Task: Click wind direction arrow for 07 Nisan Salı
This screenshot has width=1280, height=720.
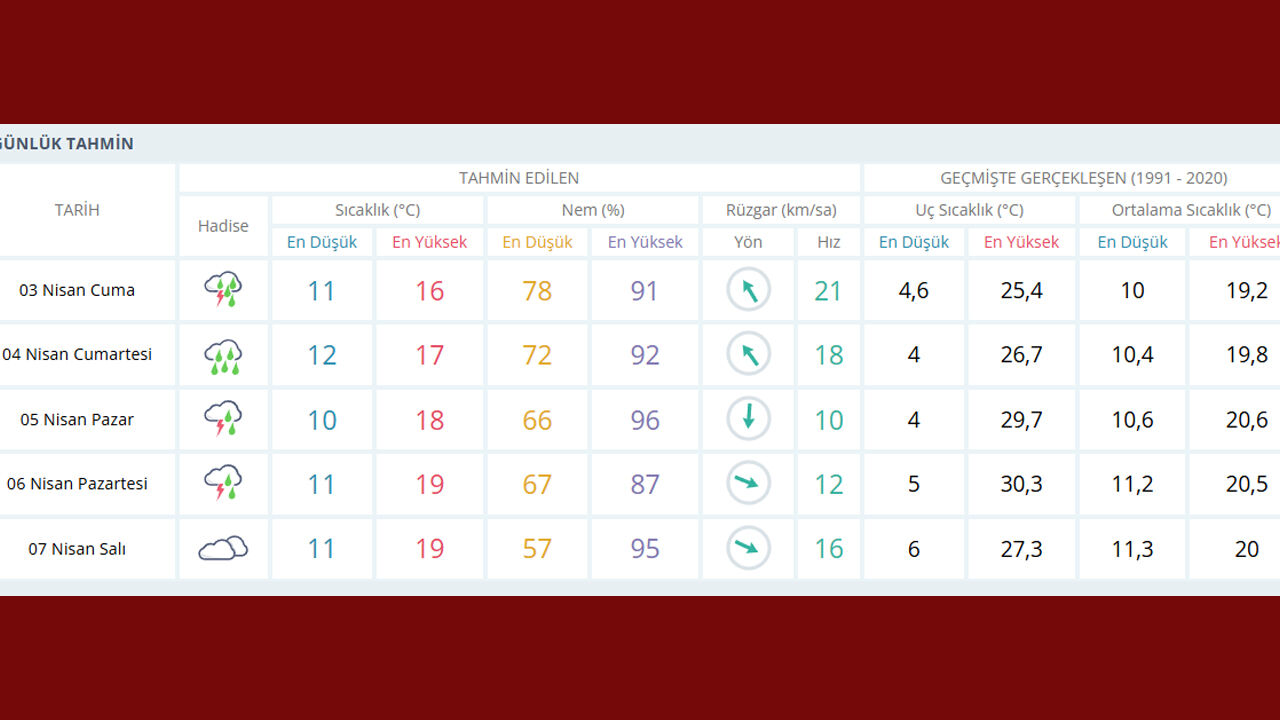Action: [x=748, y=548]
